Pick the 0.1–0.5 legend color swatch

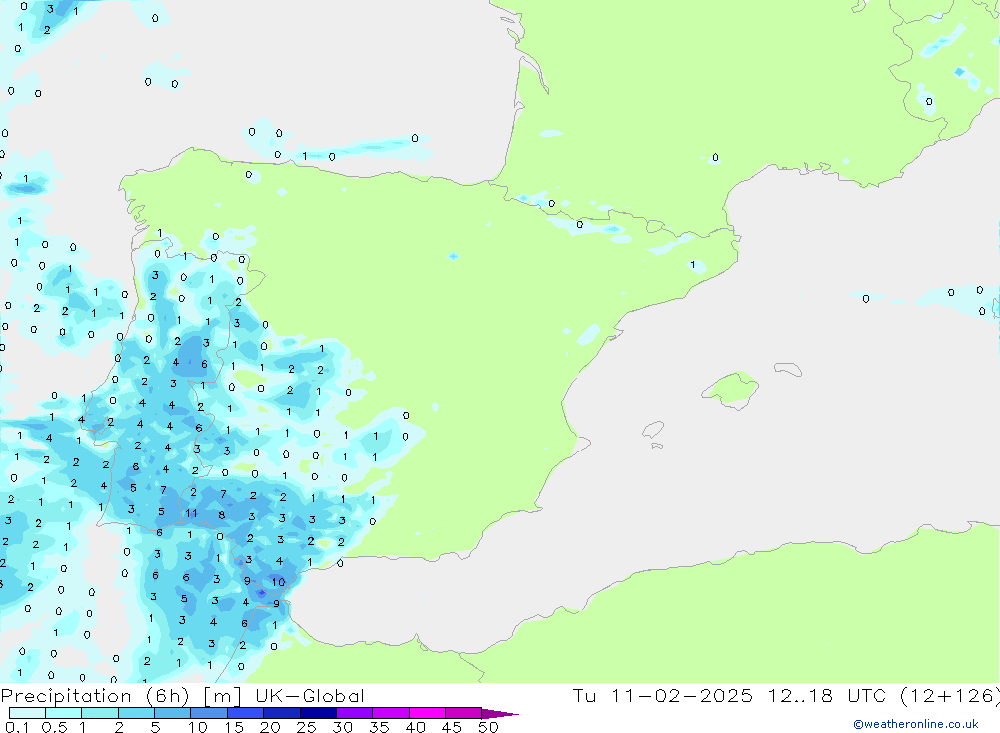[x=27, y=713]
